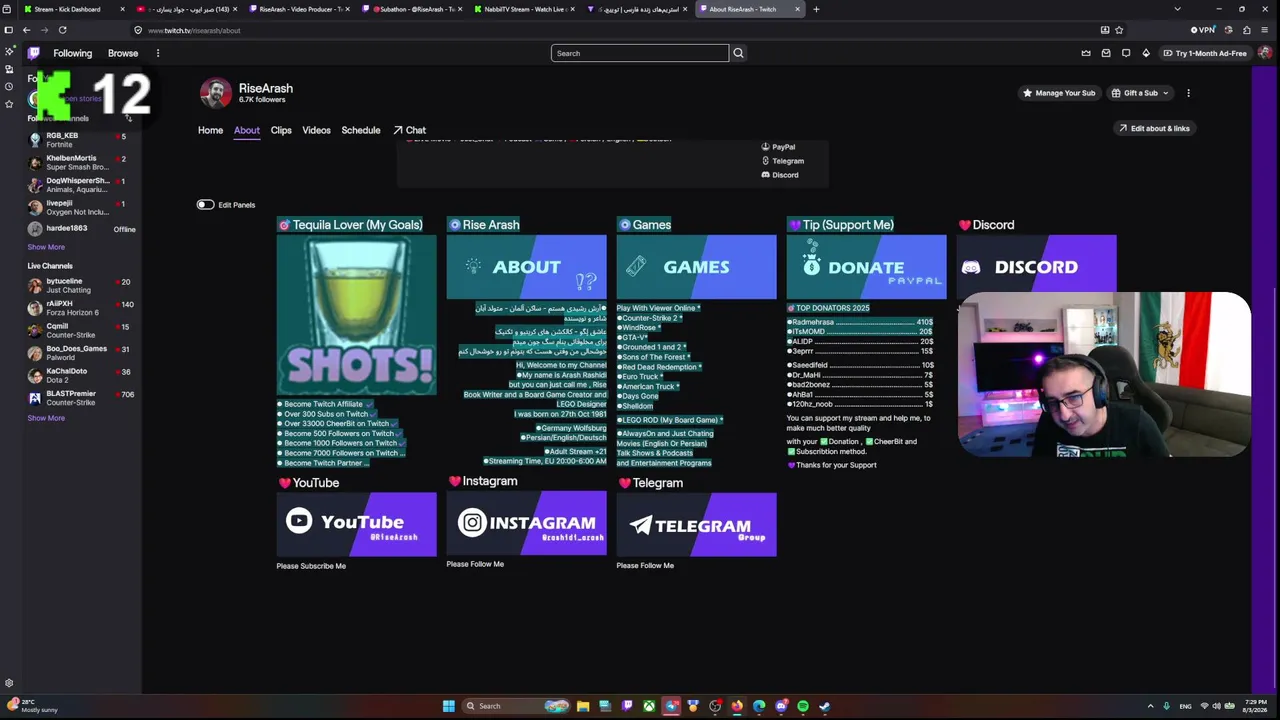This screenshot has width=1280, height=720.
Task: Open channel options three-dot menu
Action: [x=1188, y=93]
